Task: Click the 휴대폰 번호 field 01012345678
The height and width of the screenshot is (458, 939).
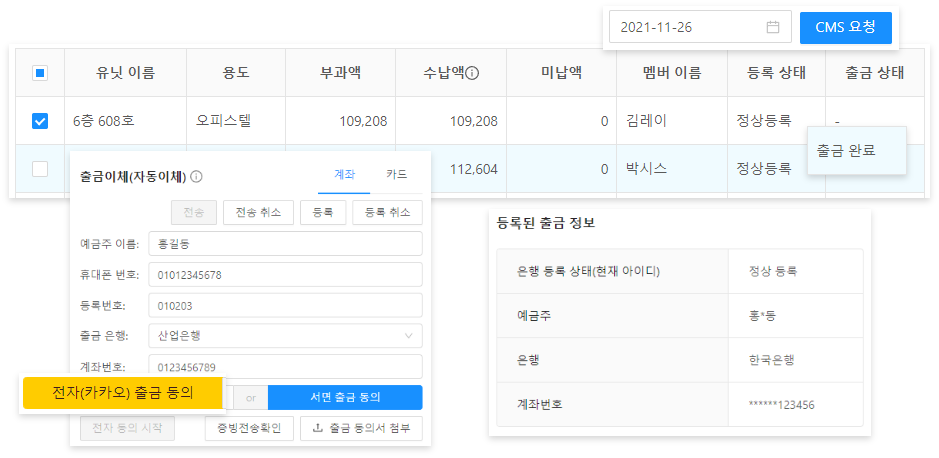Action: tap(286, 275)
